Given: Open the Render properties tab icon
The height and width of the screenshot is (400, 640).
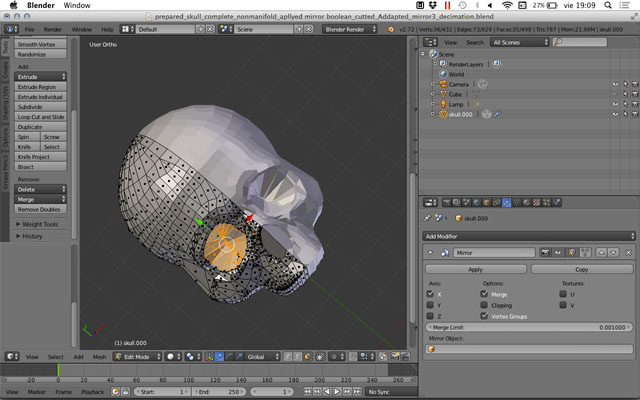Looking at the screenshot, I should click(x=447, y=202).
